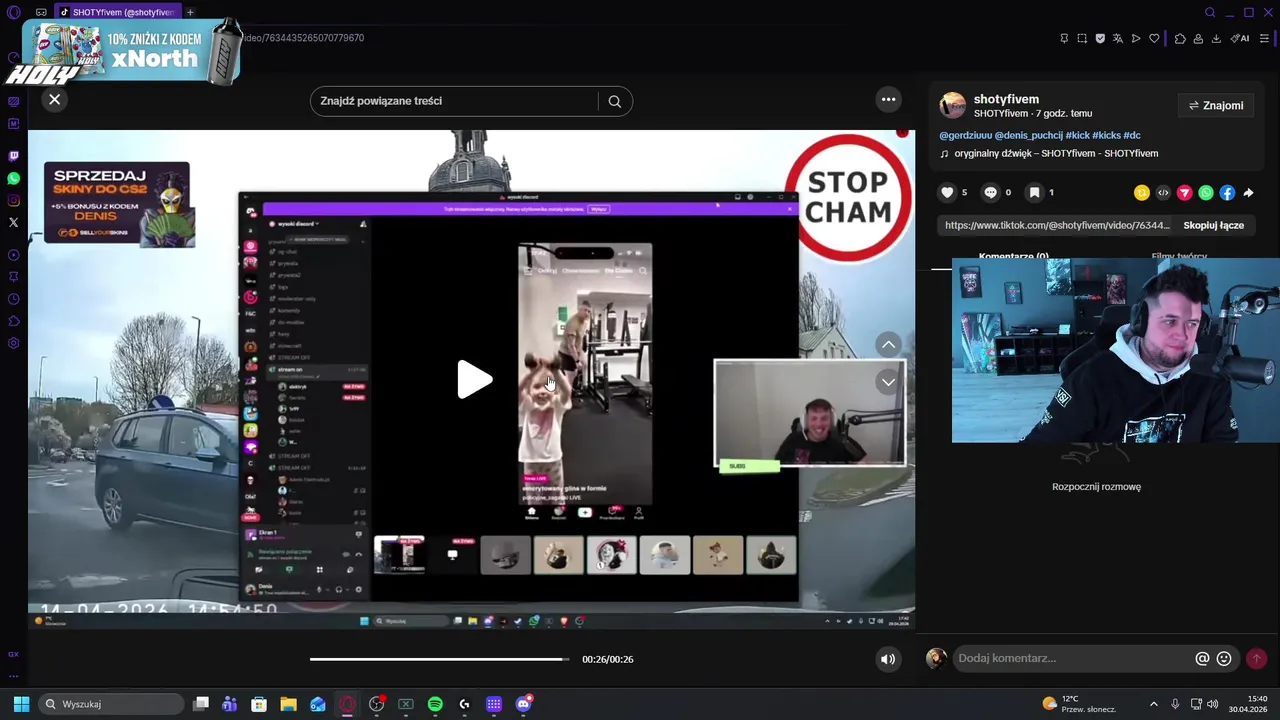This screenshot has height=720, width=1280.
Task: Share video to WhatsApp
Action: tap(1206, 192)
